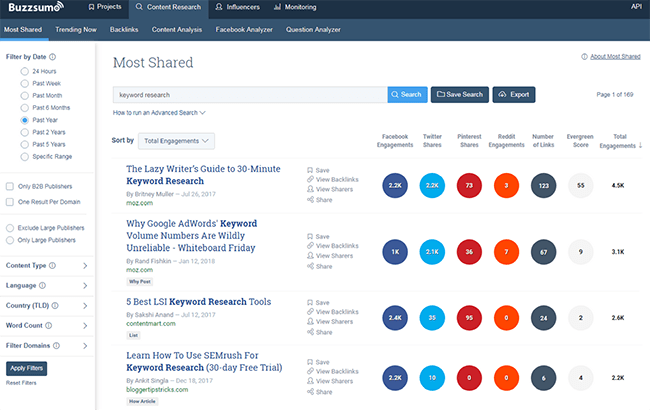Open the BuzzSumo logo home link
Viewport: 650px width, 410px height.
tap(36, 7)
